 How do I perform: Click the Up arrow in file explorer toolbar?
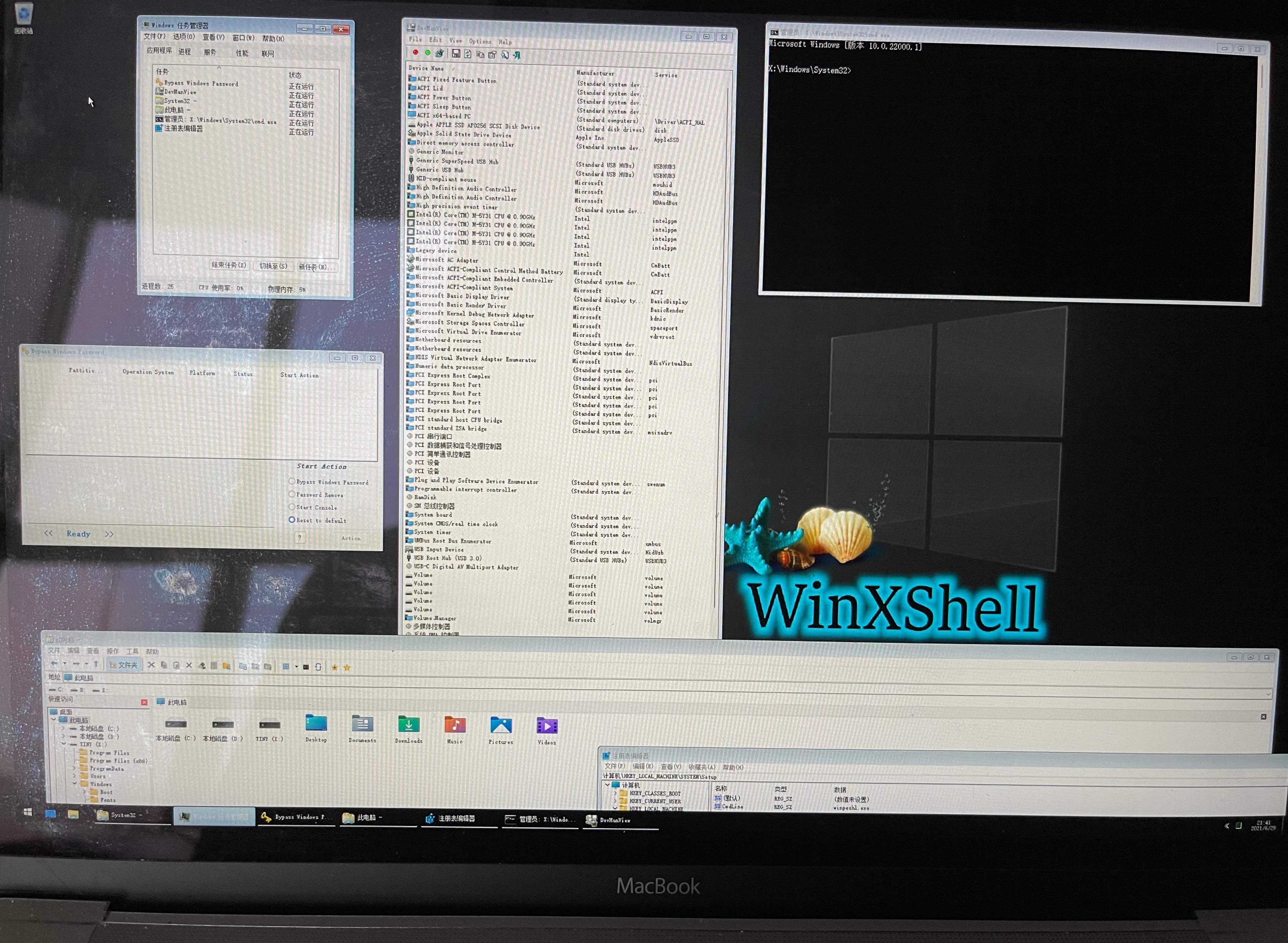[96, 664]
